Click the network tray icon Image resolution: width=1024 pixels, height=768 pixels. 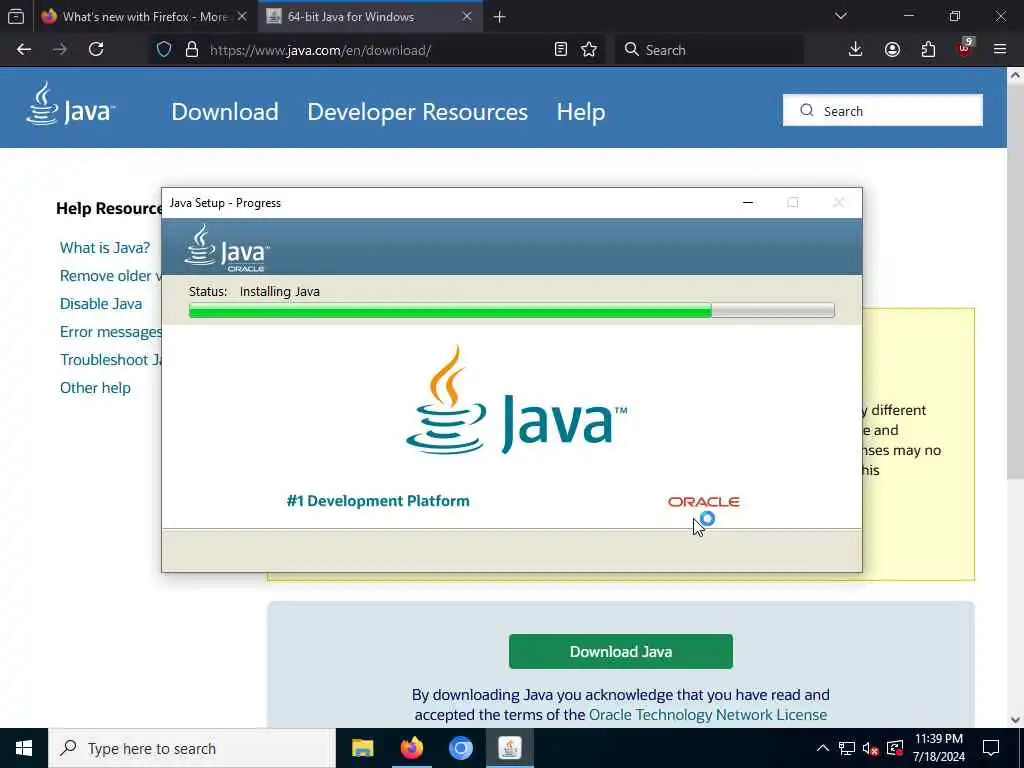[846, 748]
